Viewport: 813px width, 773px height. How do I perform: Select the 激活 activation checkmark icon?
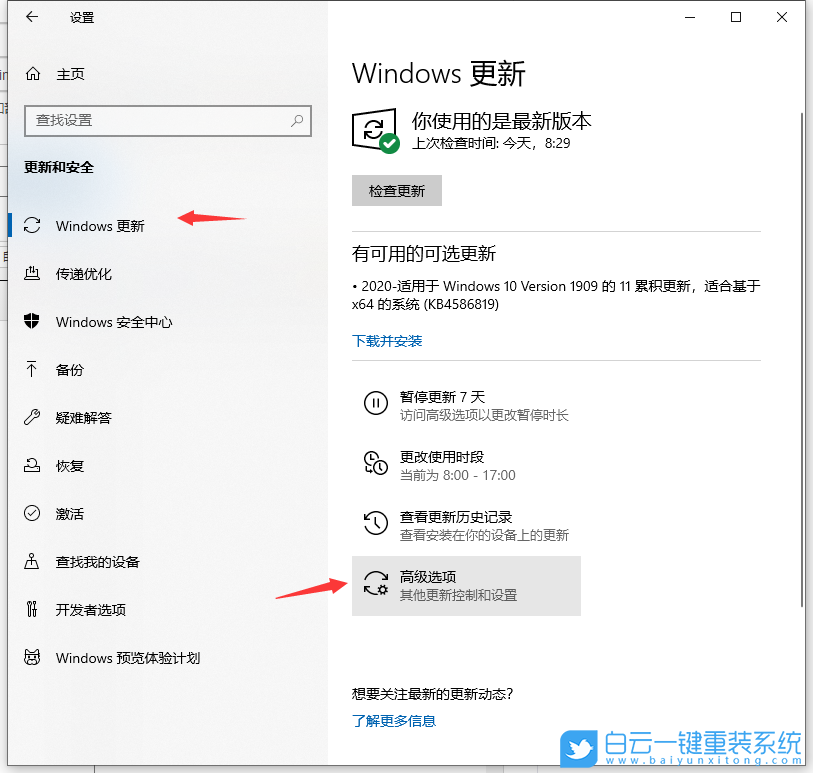(x=30, y=514)
